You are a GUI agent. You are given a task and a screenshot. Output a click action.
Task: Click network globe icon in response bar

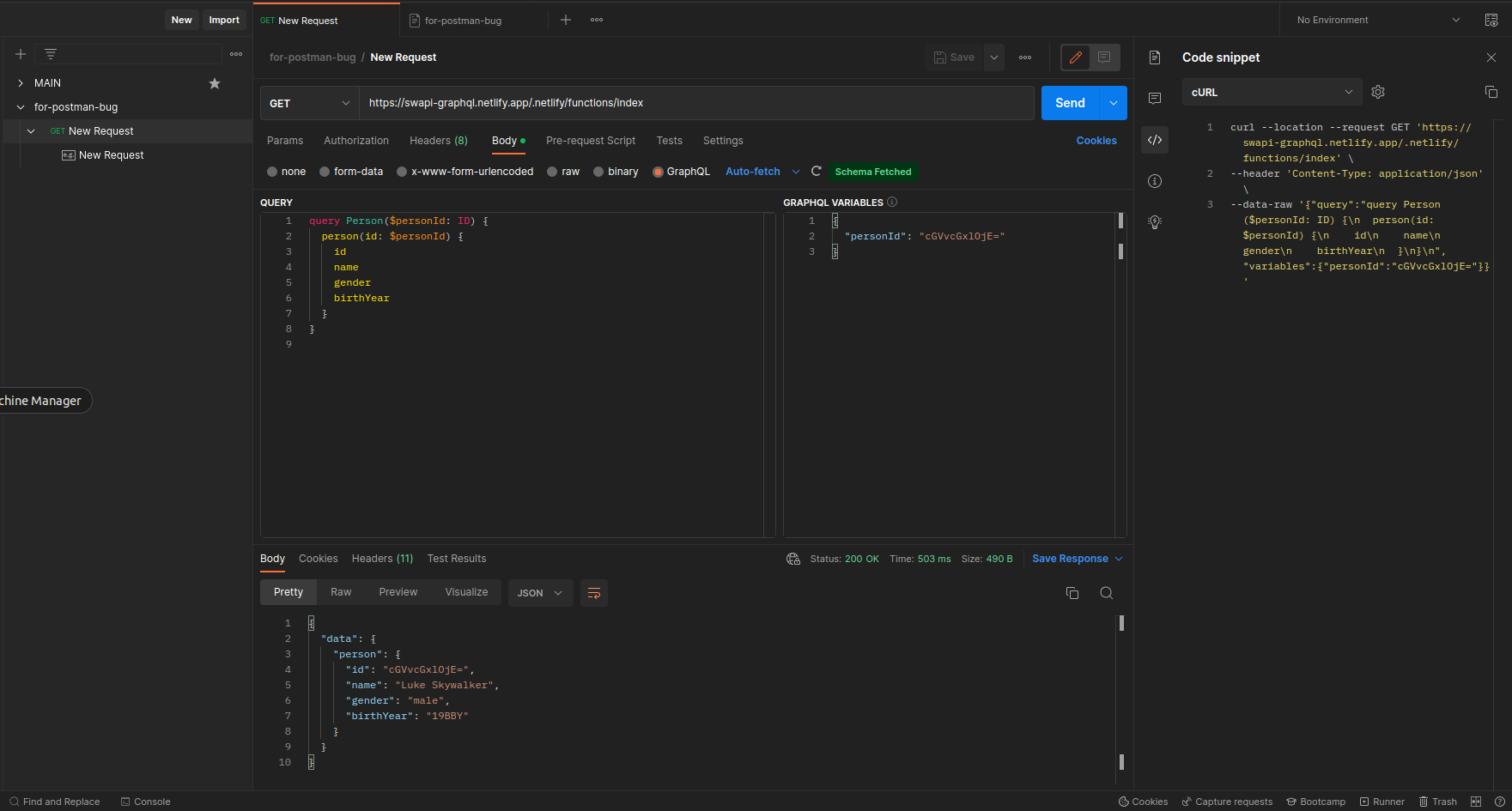(793, 559)
